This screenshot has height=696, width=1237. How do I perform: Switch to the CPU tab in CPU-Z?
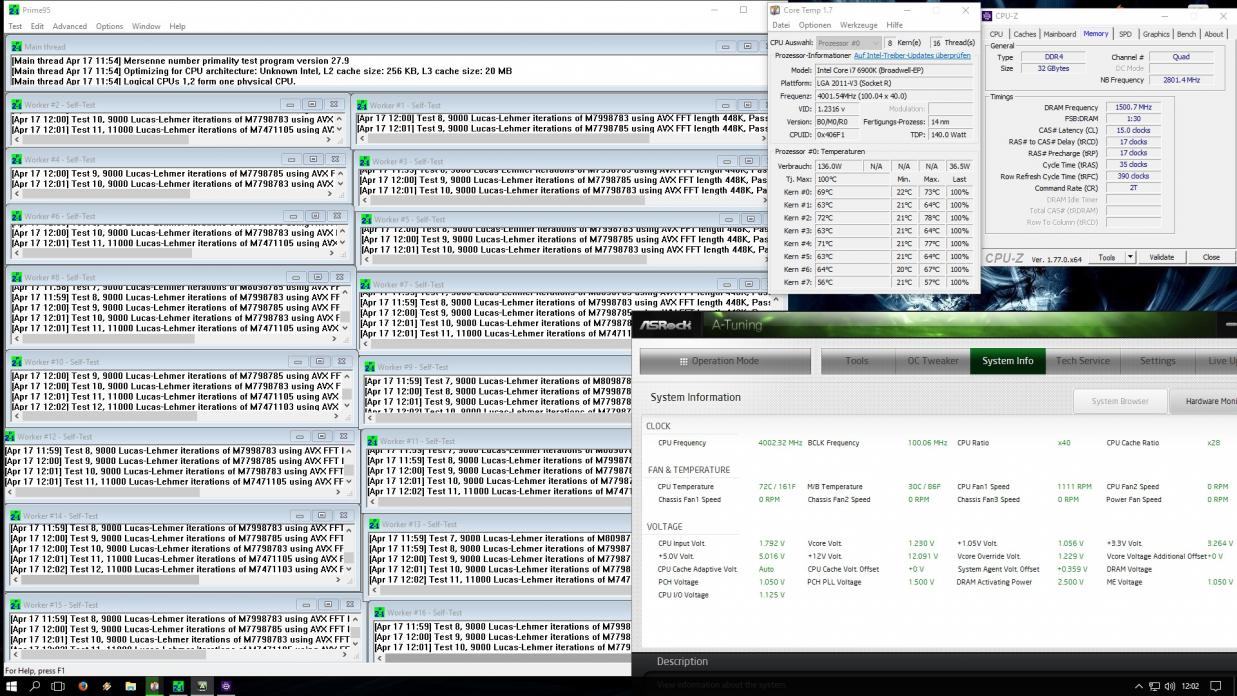point(996,34)
